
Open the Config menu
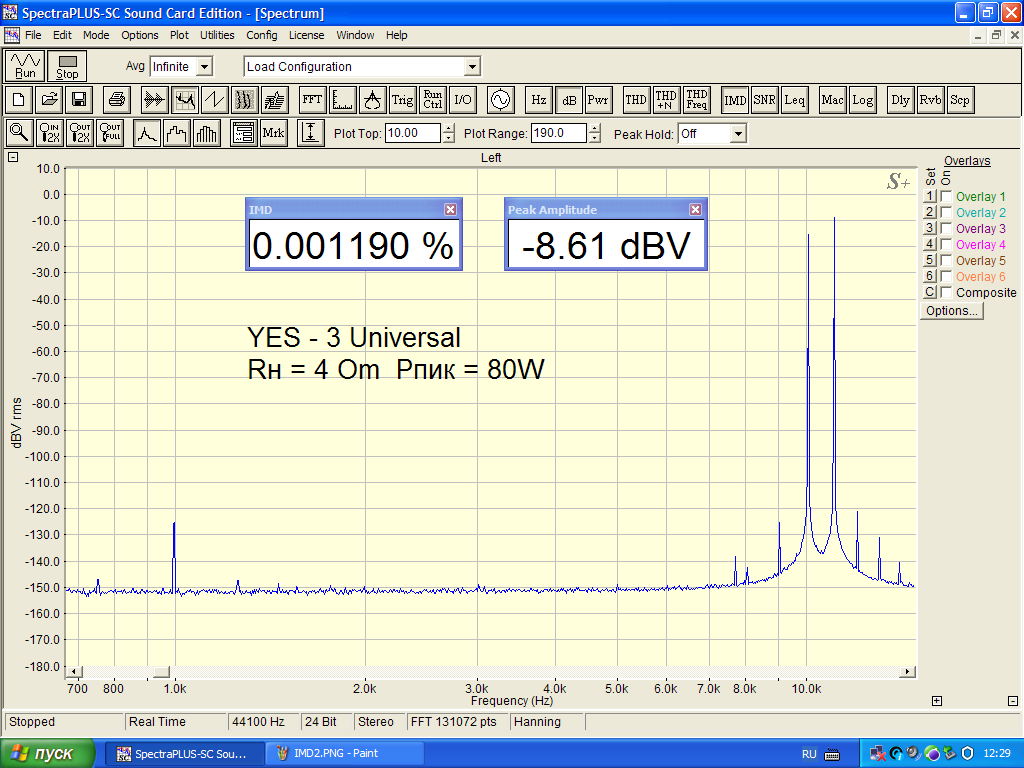(x=262, y=35)
